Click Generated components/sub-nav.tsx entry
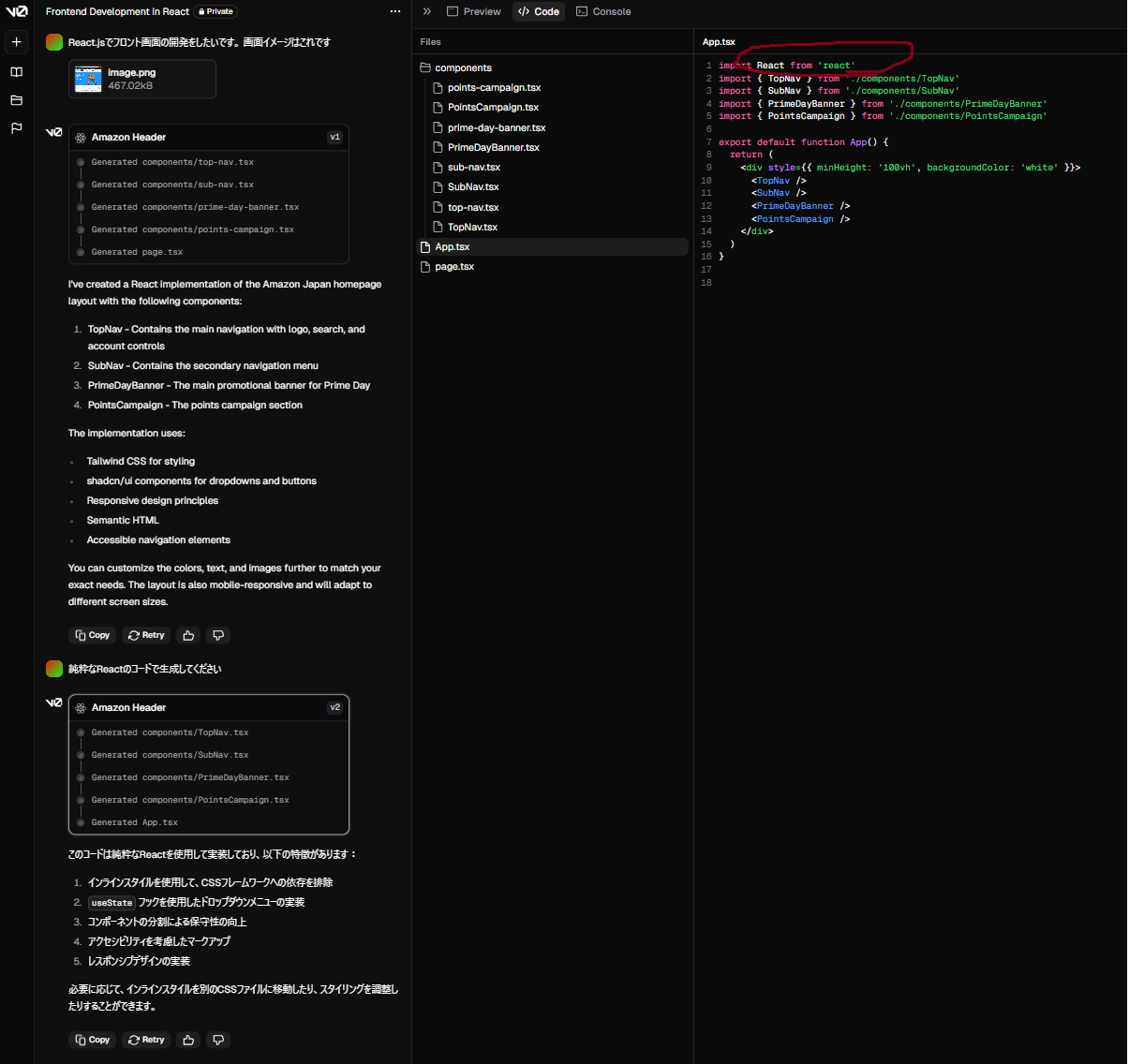 (x=172, y=185)
